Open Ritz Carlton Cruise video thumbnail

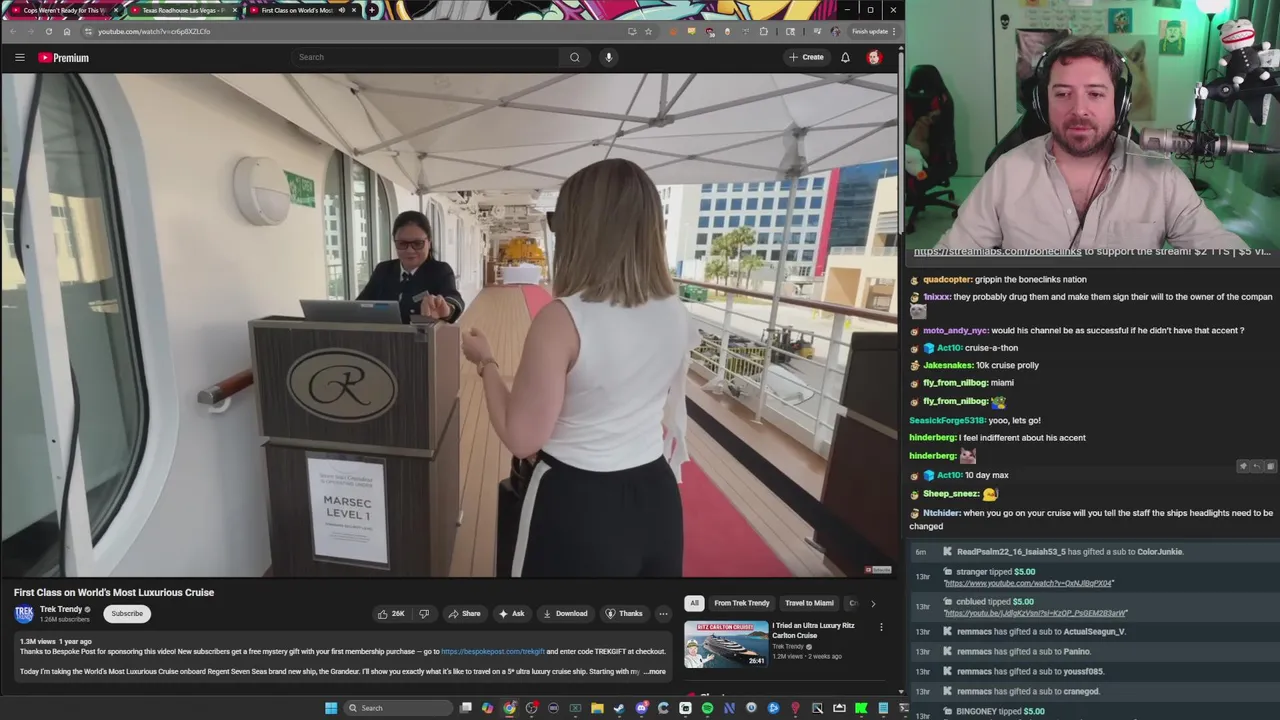(726, 644)
